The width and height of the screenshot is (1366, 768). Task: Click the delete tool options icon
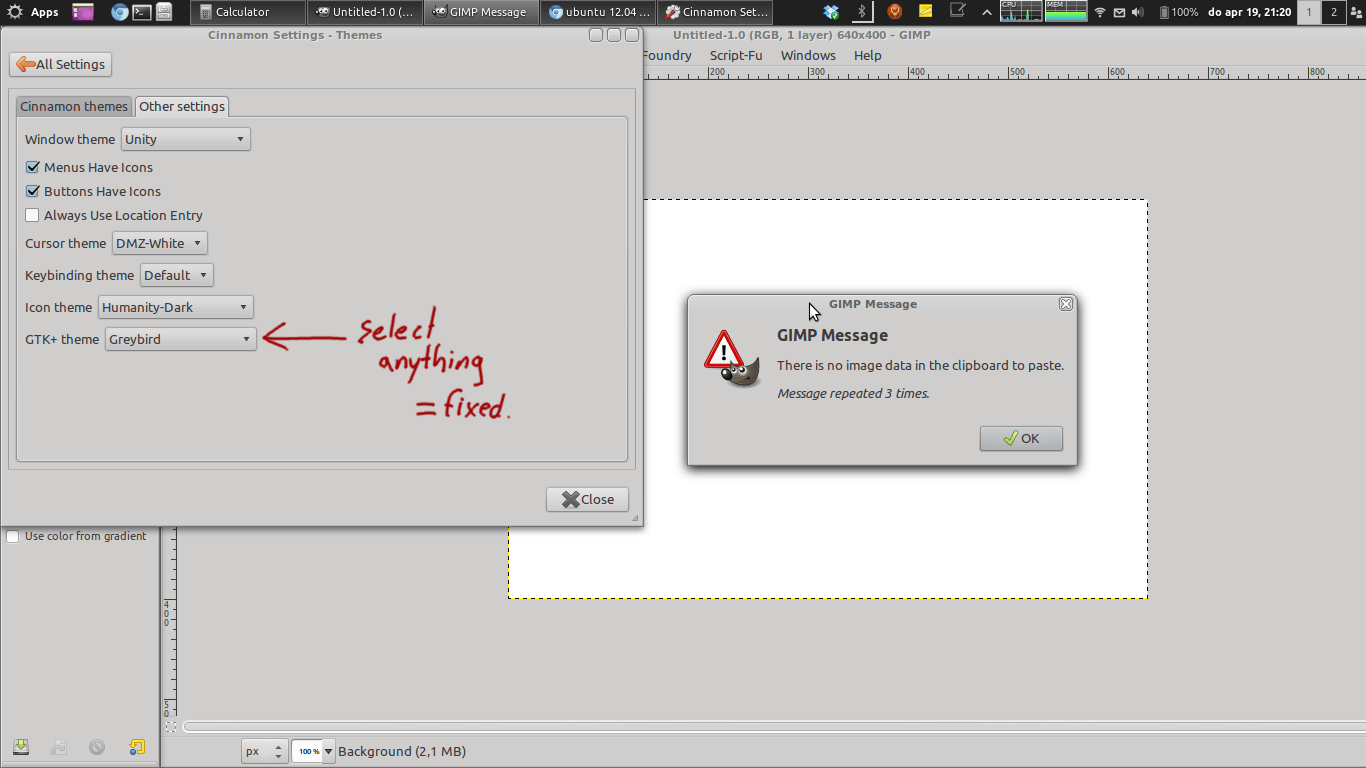pos(97,747)
